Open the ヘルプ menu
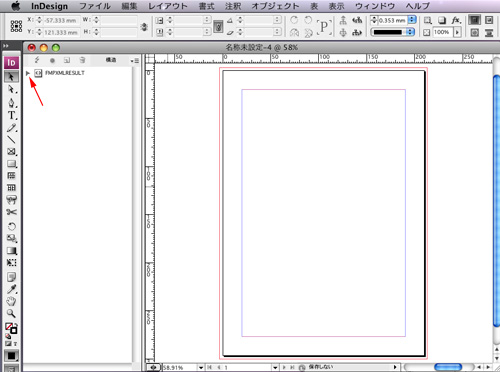500x372 pixels. coord(418,6)
